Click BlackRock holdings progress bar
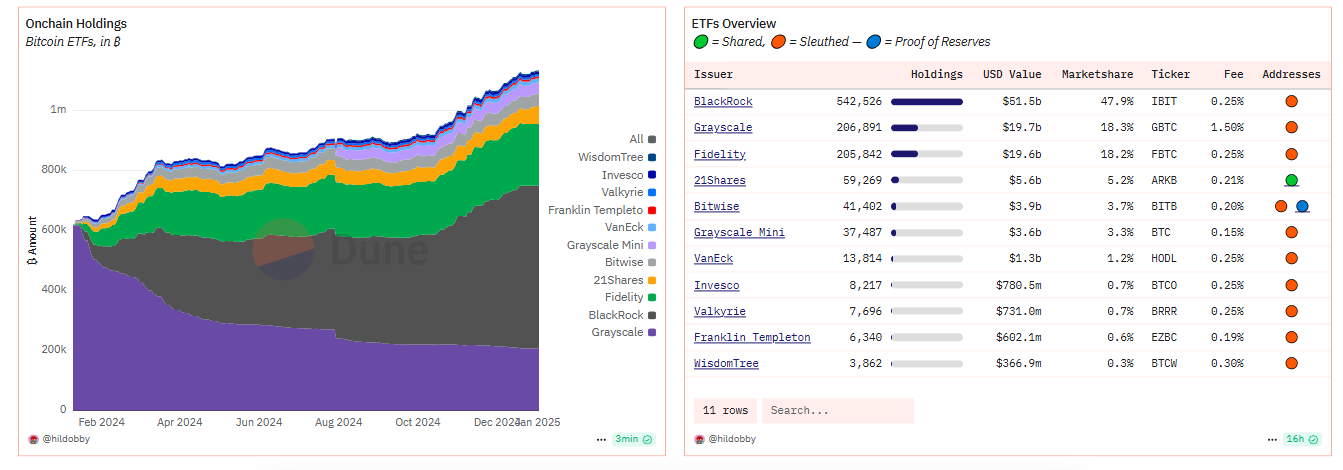This screenshot has width=1343, height=470. coord(927,101)
